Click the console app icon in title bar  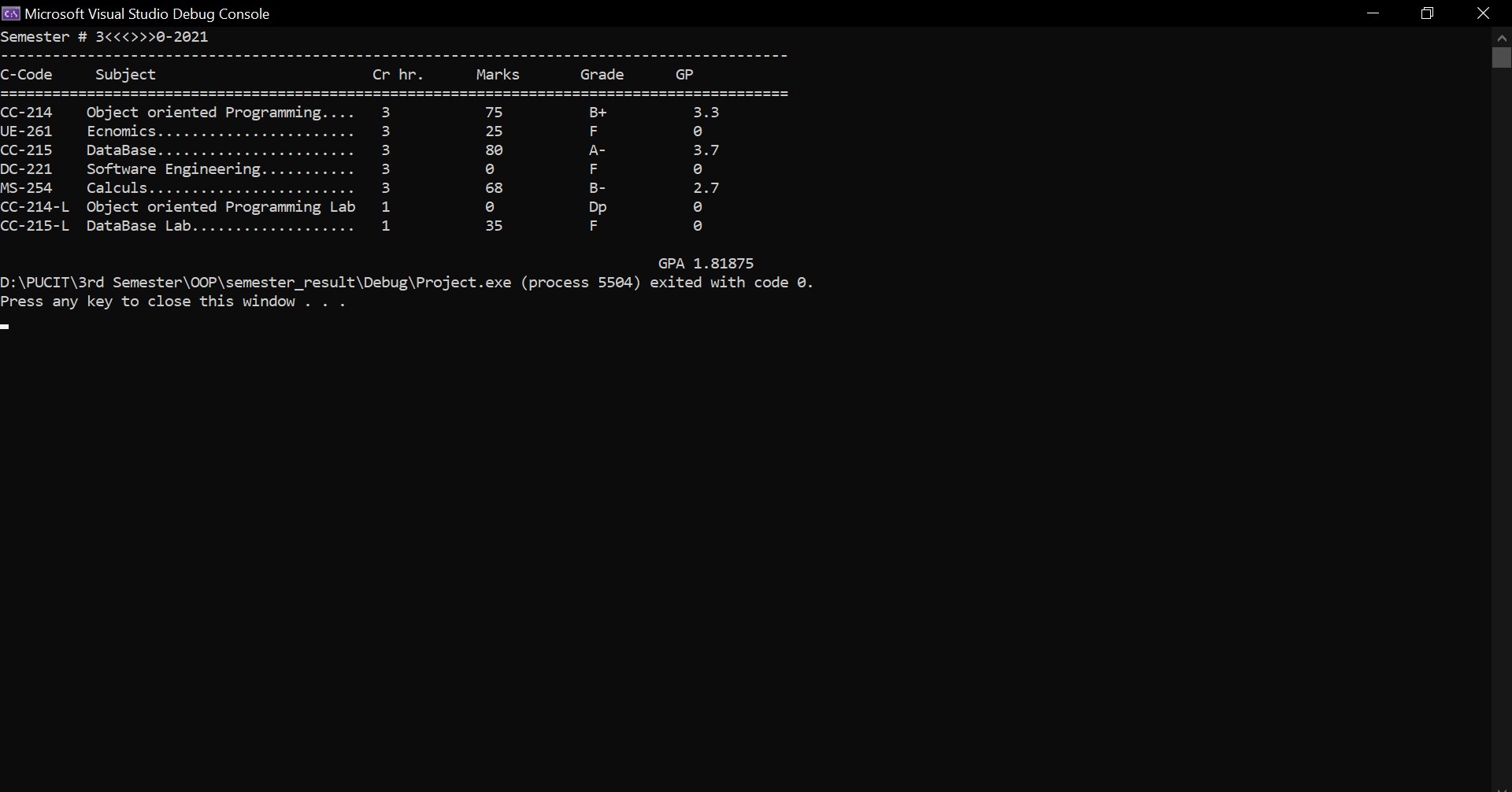click(x=11, y=13)
